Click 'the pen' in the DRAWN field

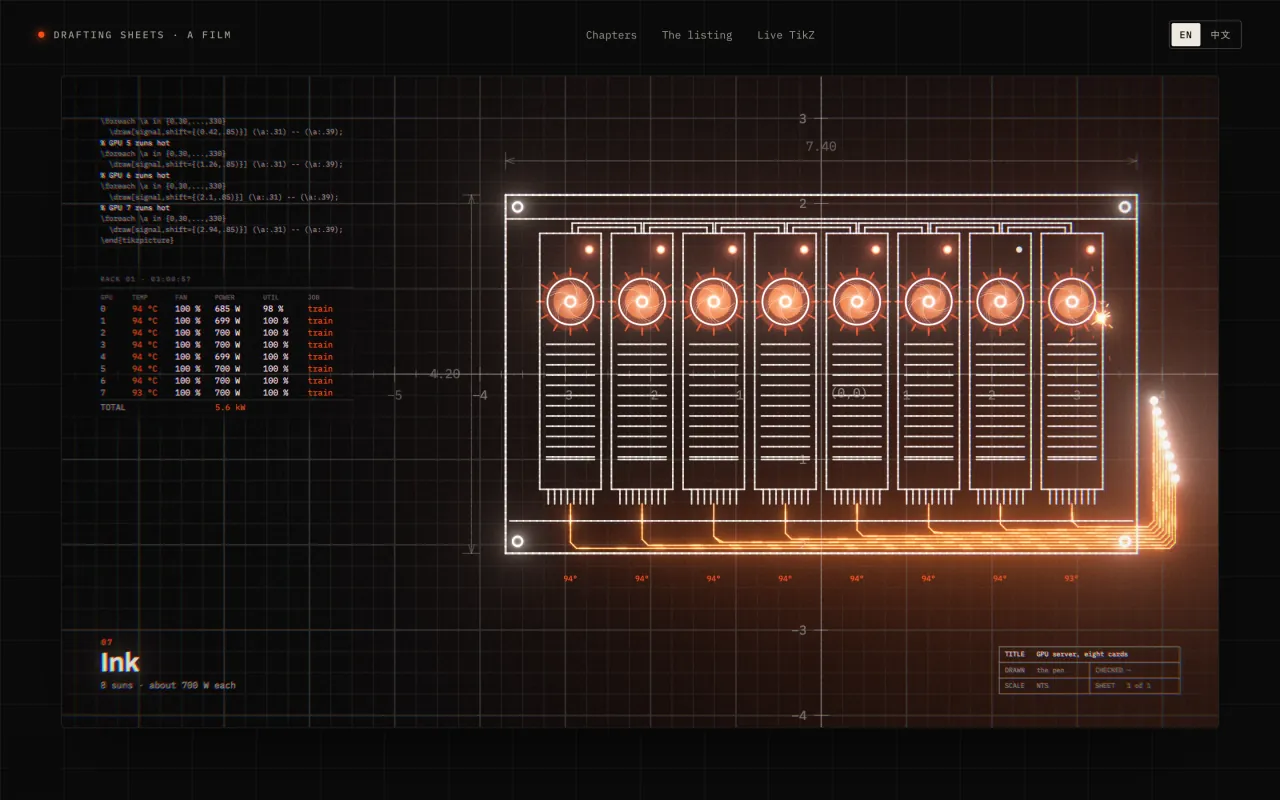coord(1050,670)
